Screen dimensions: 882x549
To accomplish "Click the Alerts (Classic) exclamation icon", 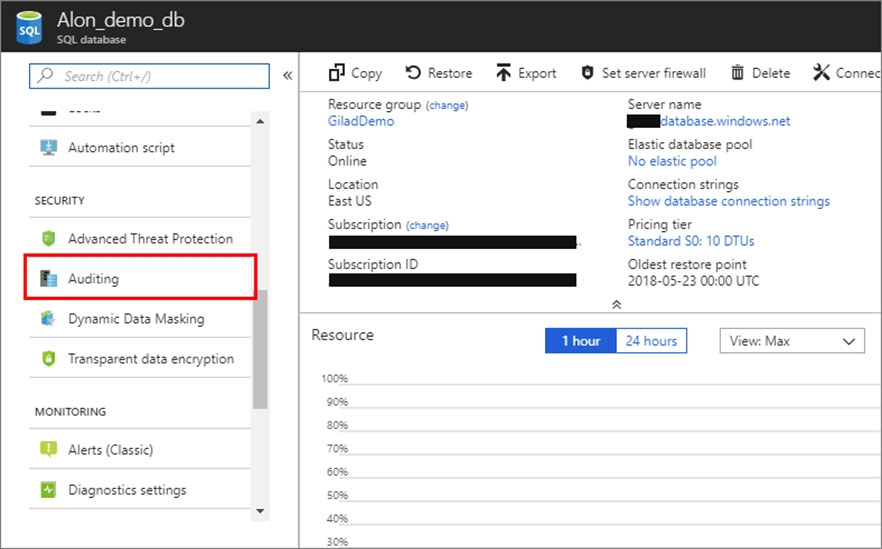I will click(x=48, y=449).
